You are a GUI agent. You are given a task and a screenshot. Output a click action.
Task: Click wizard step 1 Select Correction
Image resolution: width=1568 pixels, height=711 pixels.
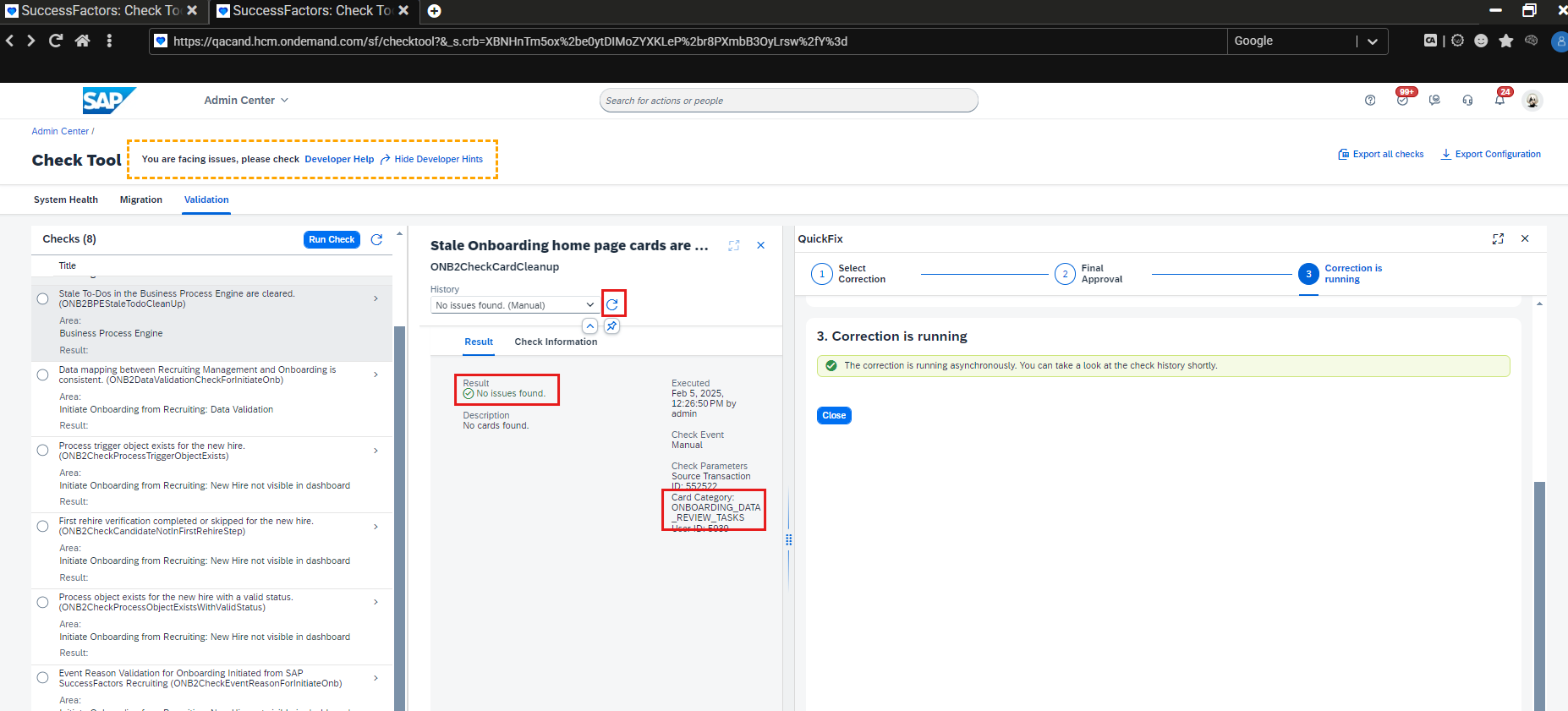pos(848,274)
